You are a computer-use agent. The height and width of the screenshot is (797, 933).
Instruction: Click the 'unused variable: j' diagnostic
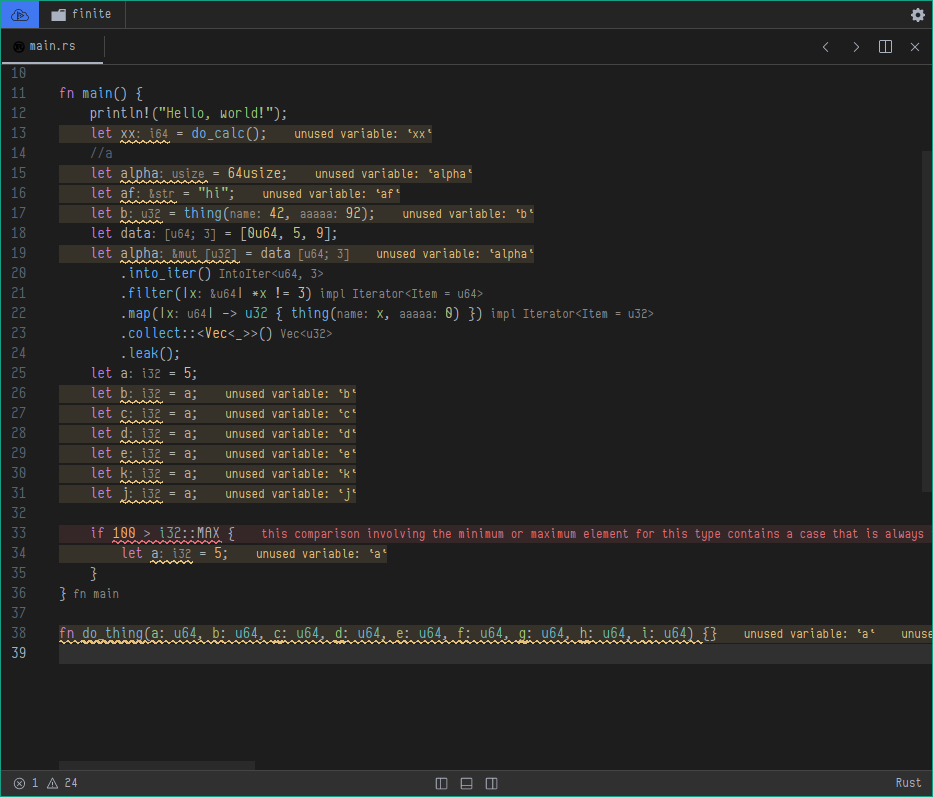point(290,494)
